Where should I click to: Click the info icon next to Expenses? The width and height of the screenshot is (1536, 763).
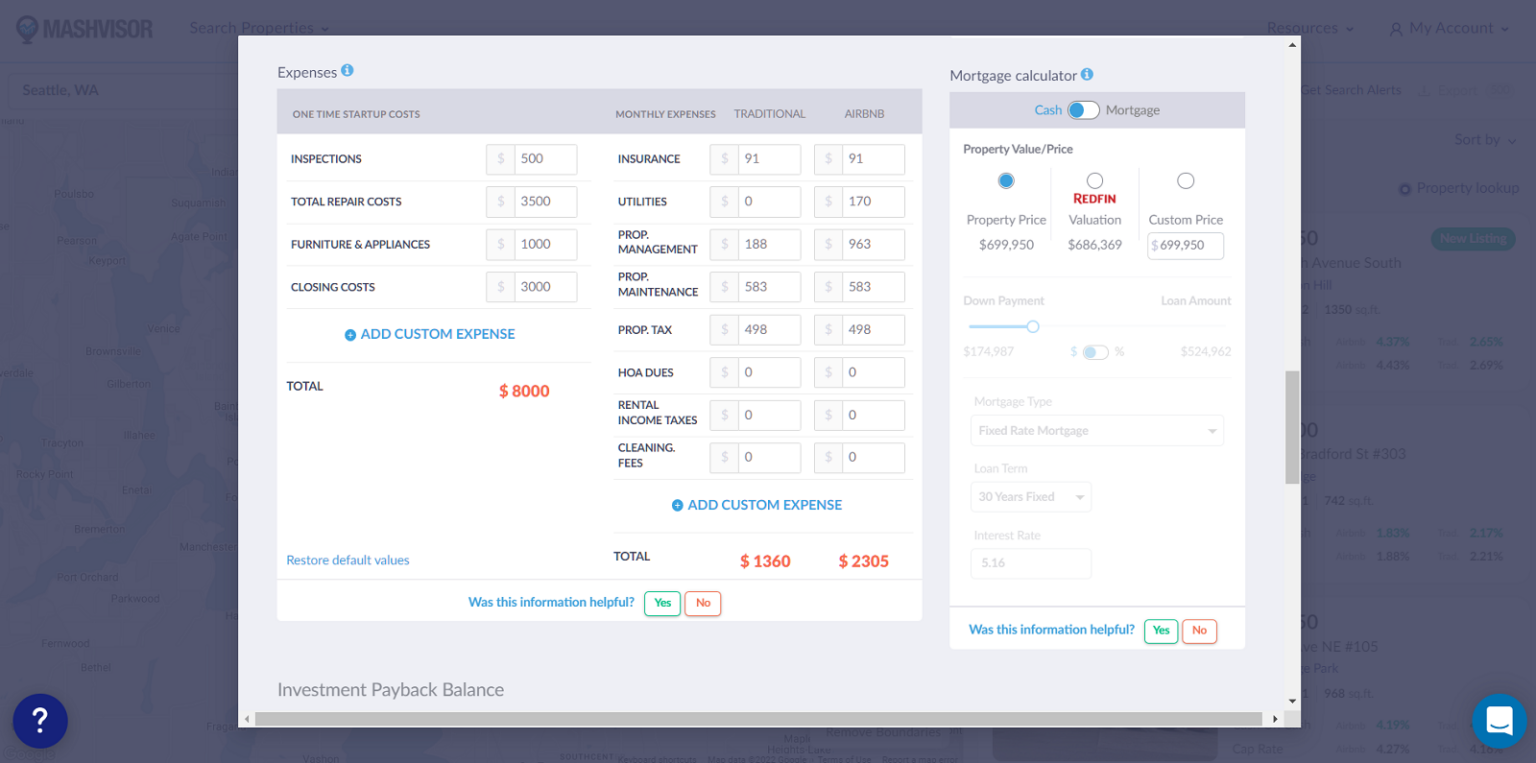coord(347,70)
